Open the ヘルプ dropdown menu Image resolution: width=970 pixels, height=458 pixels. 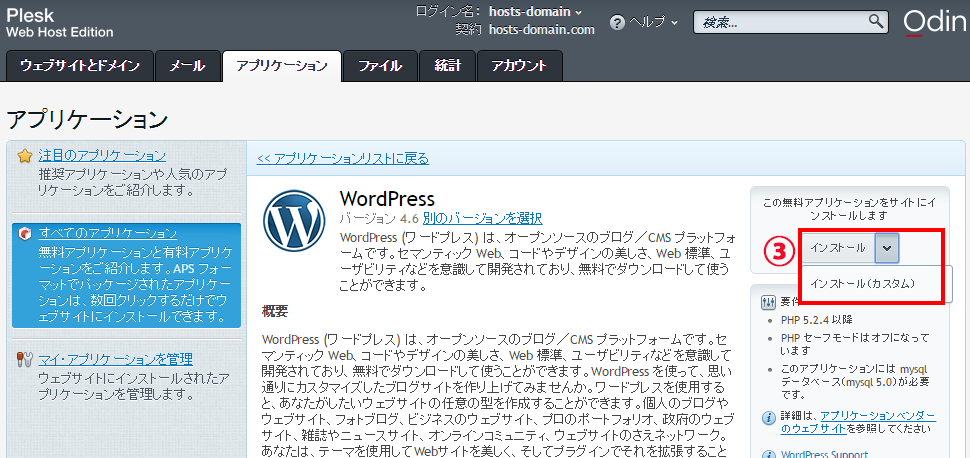pos(653,22)
